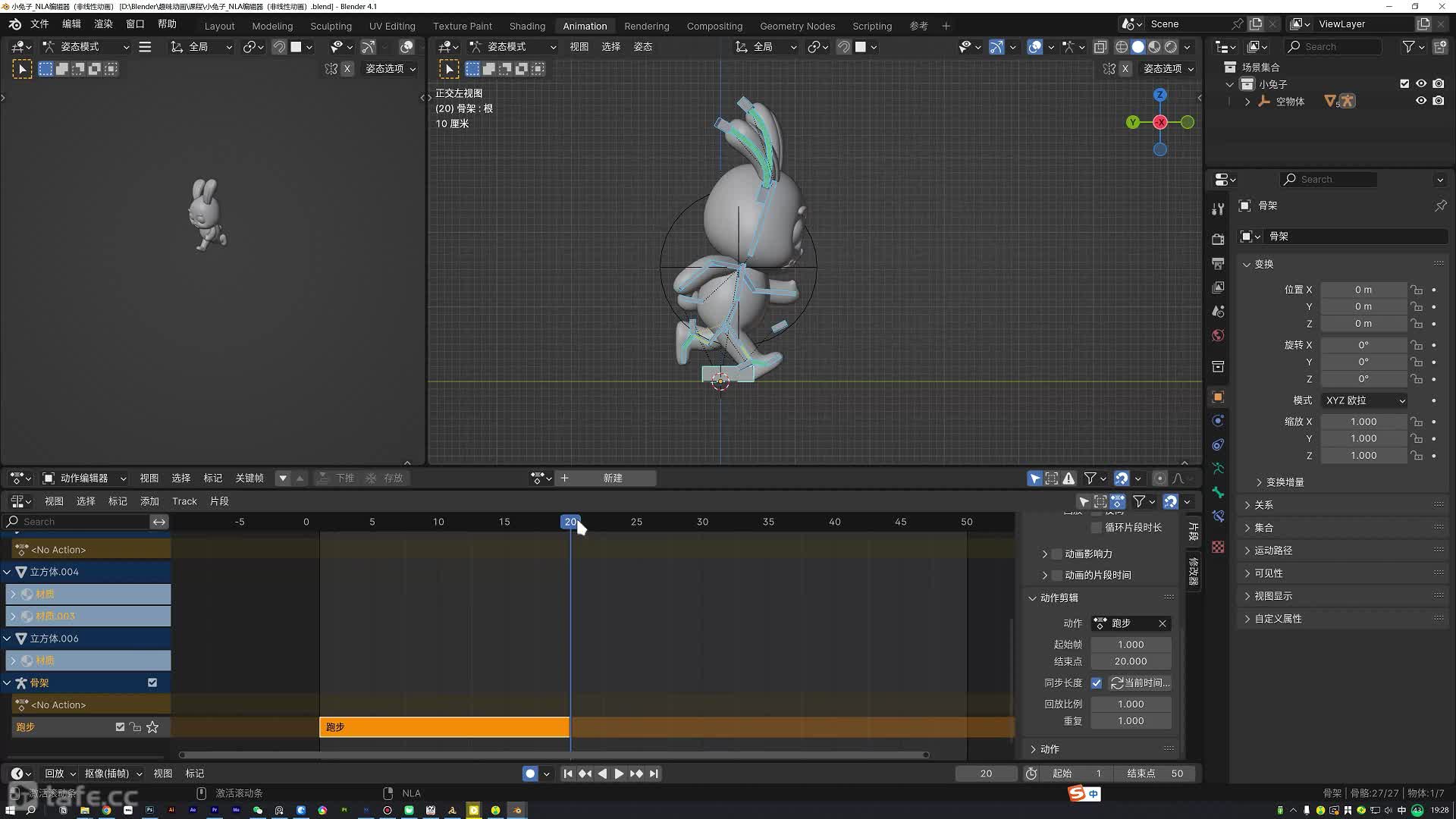
Task: Uncheck 同步长度 checkbox
Action: click(x=1097, y=683)
